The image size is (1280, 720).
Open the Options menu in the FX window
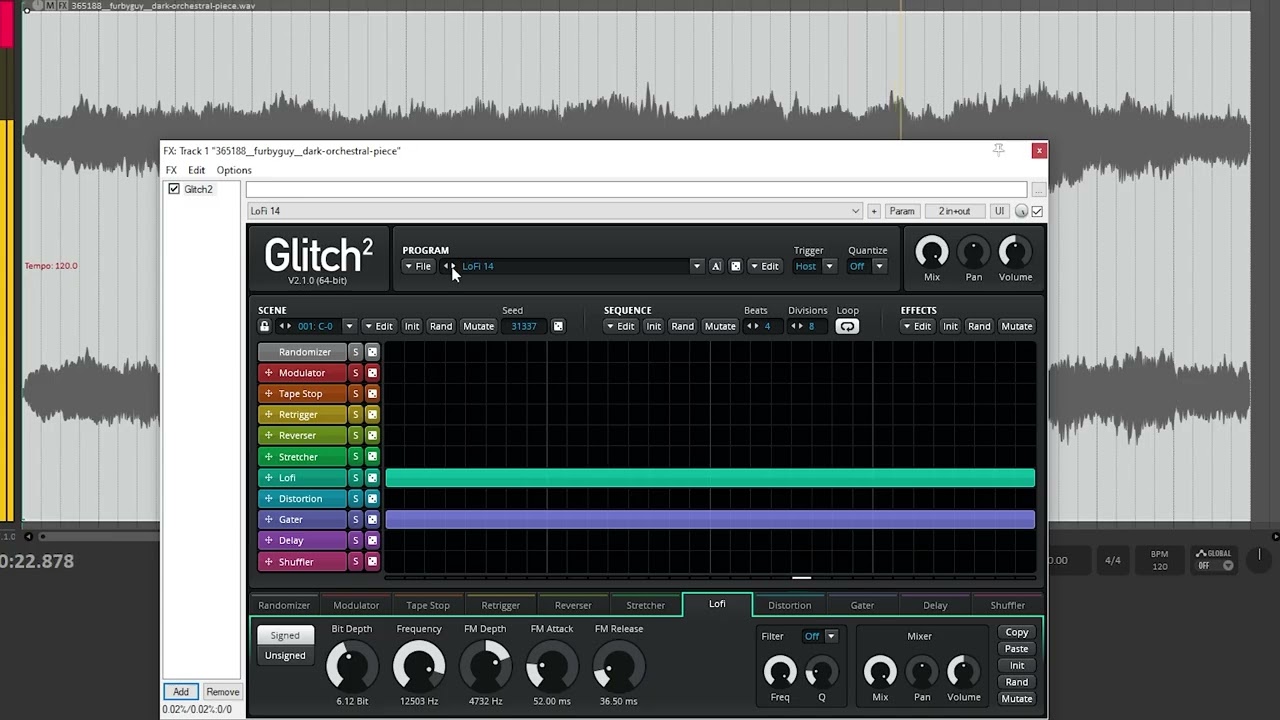(x=234, y=170)
